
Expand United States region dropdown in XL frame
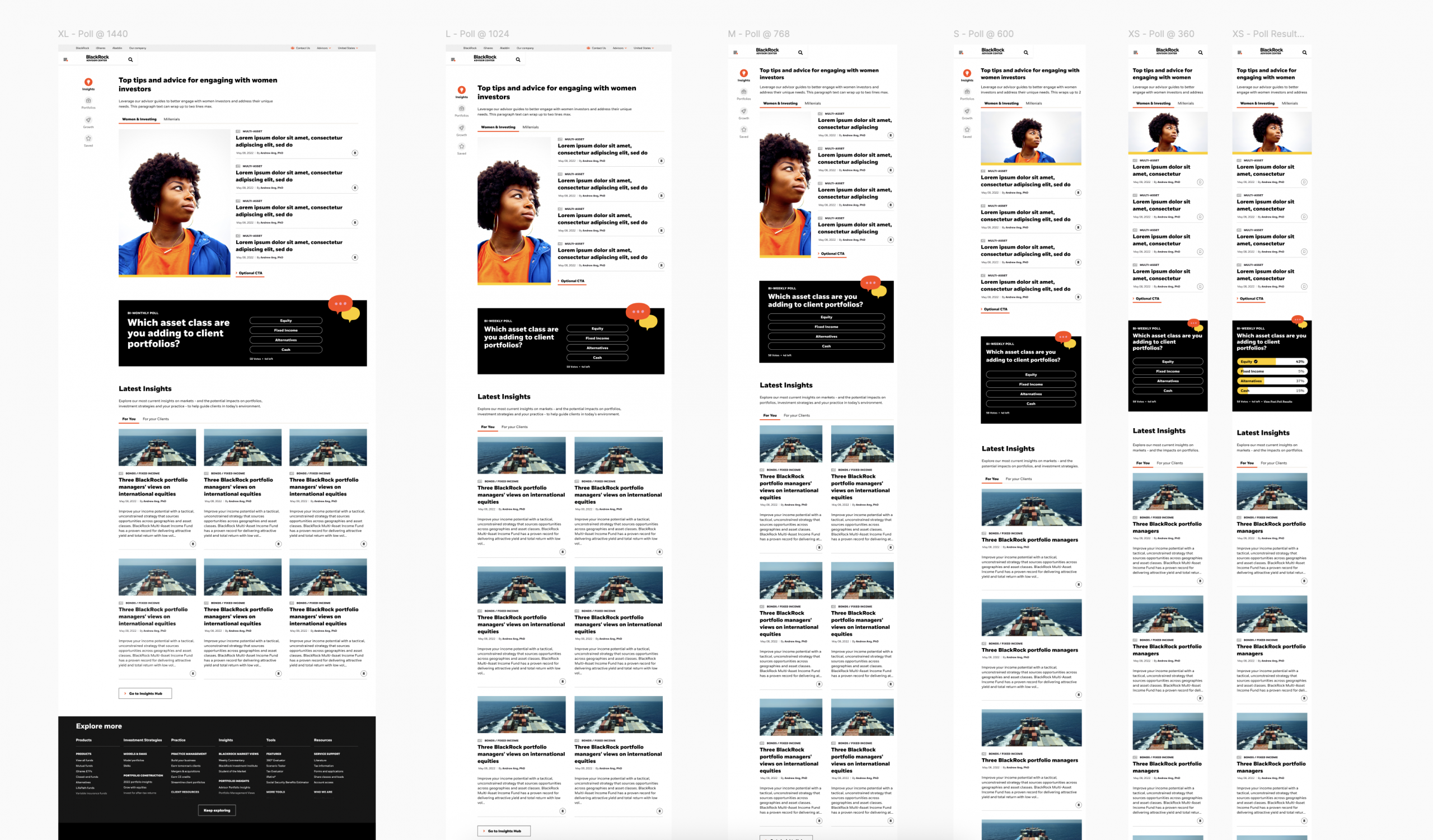pos(348,48)
